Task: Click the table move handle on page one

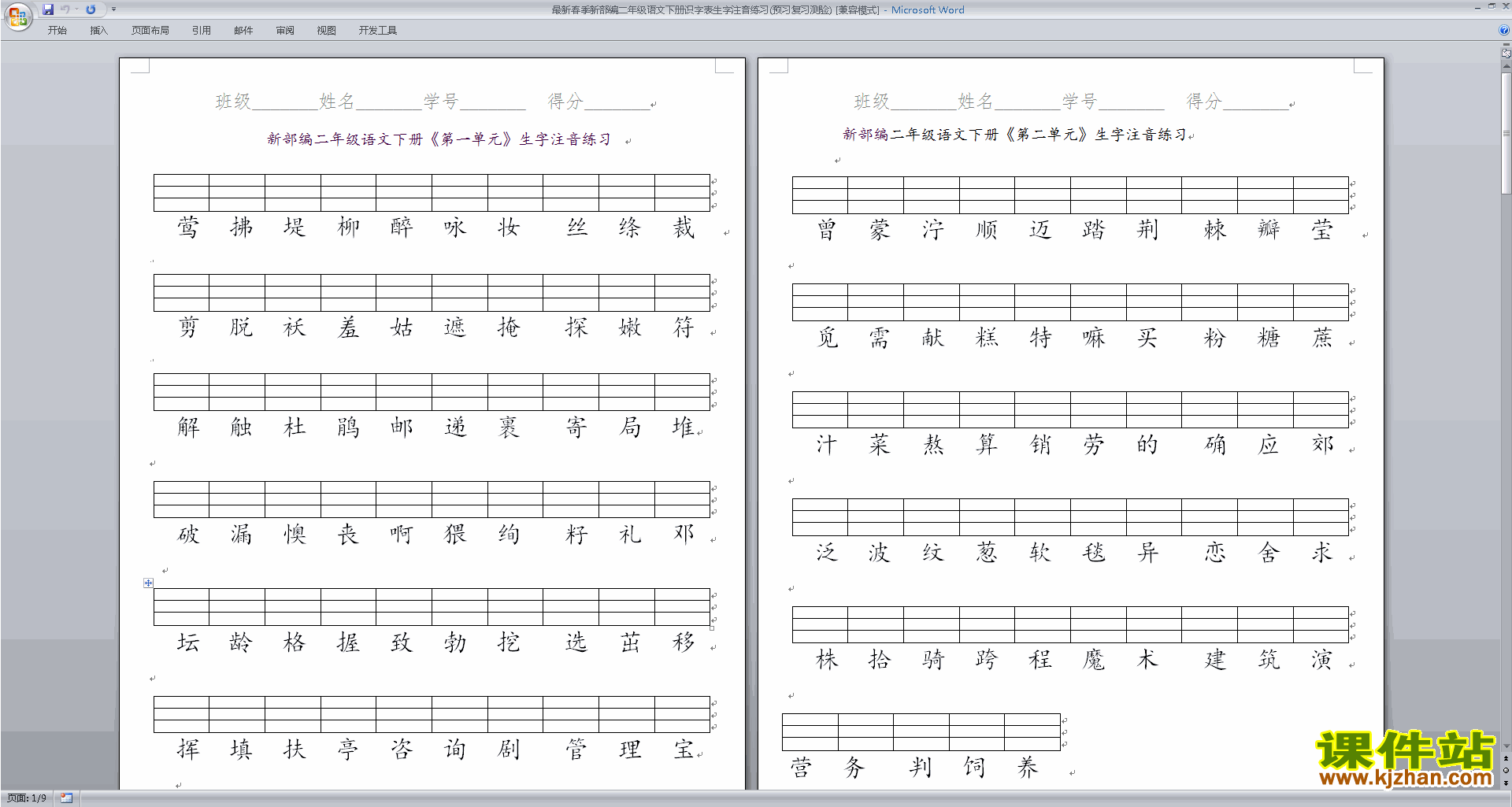Action: (x=148, y=583)
